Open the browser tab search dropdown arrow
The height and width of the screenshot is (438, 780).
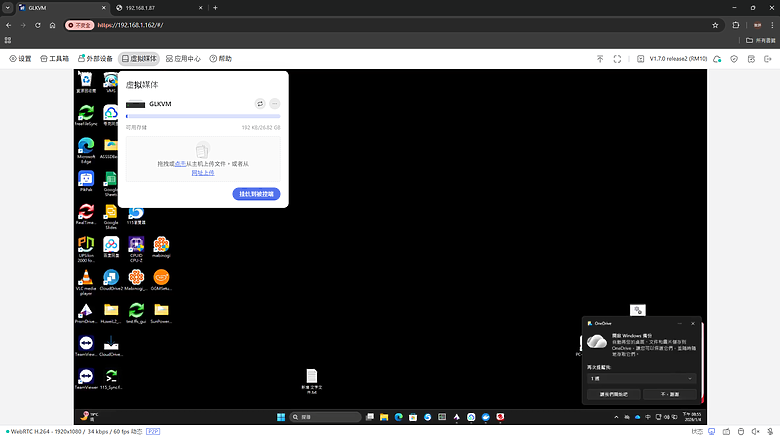pos(7,8)
